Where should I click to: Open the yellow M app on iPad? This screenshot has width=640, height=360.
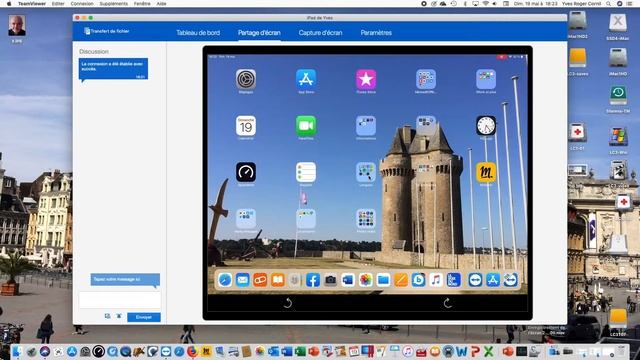point(486,172)
